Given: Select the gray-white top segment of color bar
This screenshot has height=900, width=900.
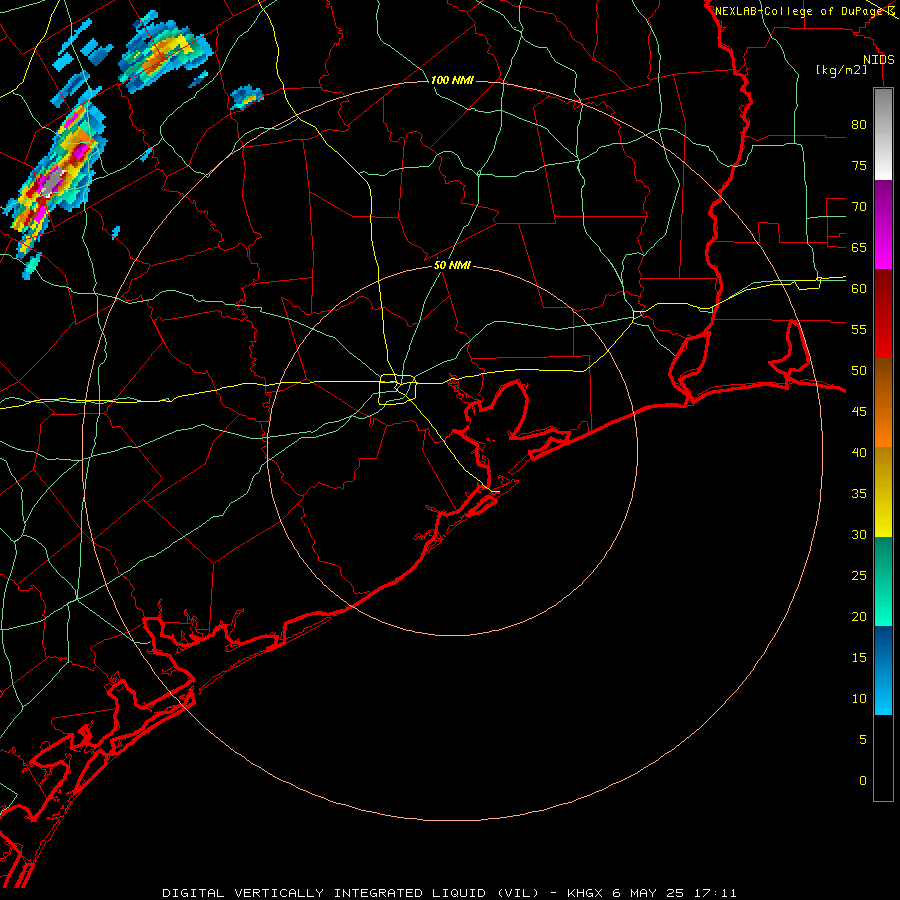Looking at the screenshot, I should tap(883, 134).
